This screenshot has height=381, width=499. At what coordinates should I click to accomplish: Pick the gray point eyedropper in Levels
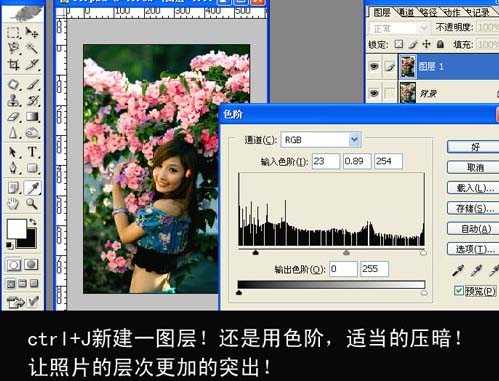click(476, 270)
